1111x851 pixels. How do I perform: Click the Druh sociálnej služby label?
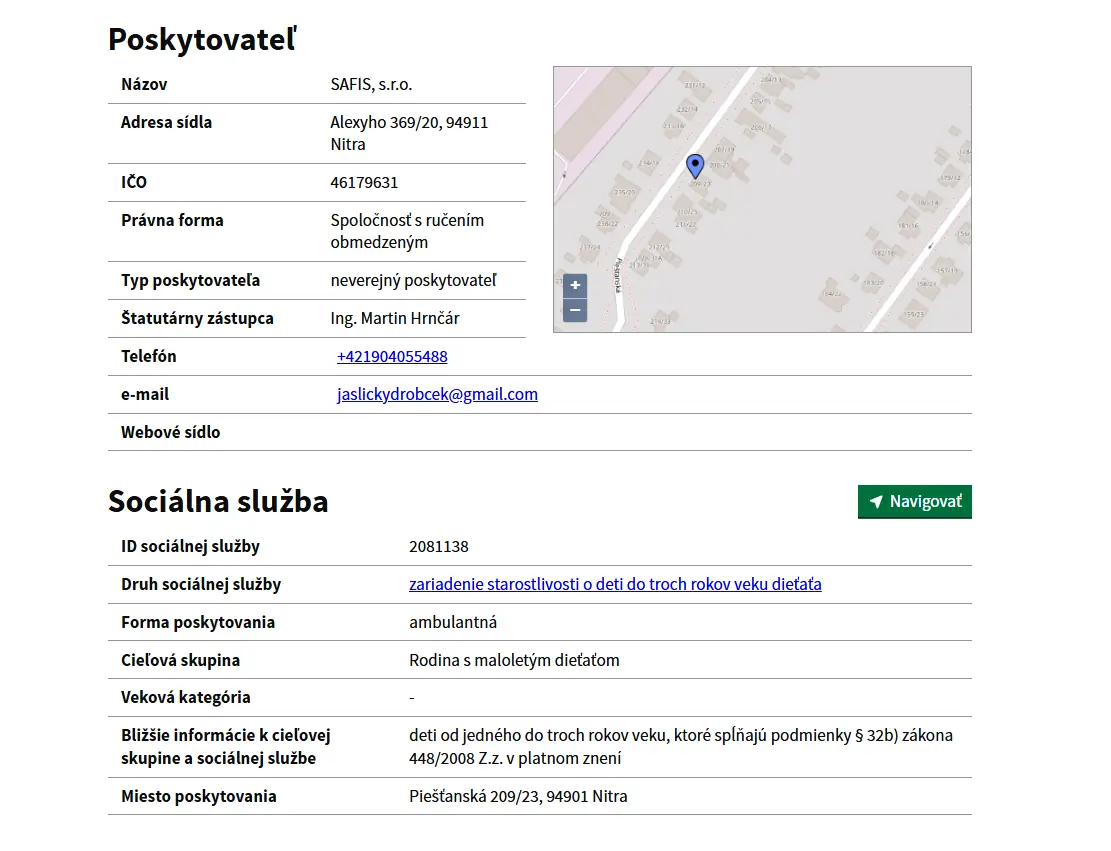[201, 585]
